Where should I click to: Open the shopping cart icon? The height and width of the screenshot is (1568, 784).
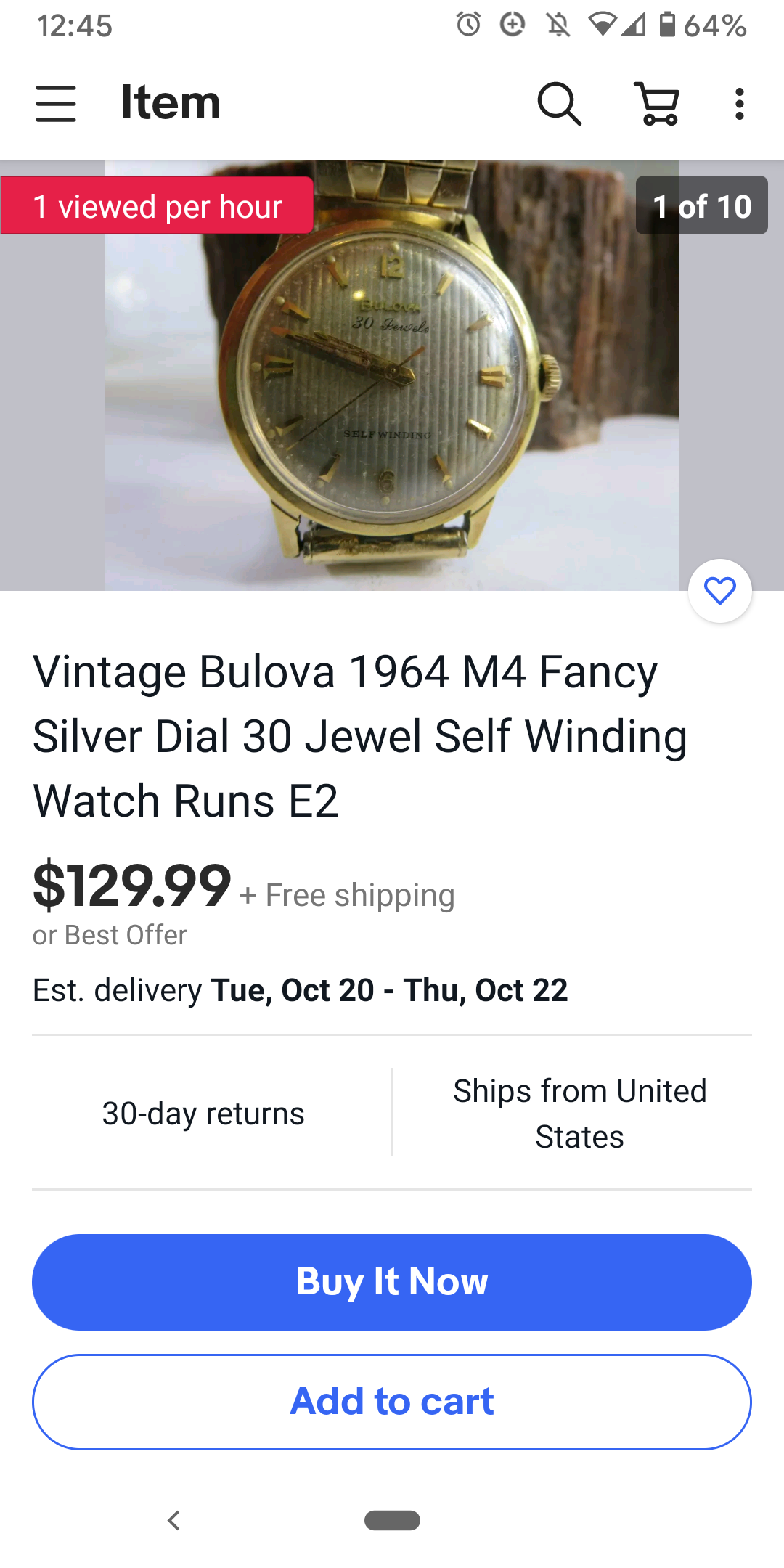point(658,104)
